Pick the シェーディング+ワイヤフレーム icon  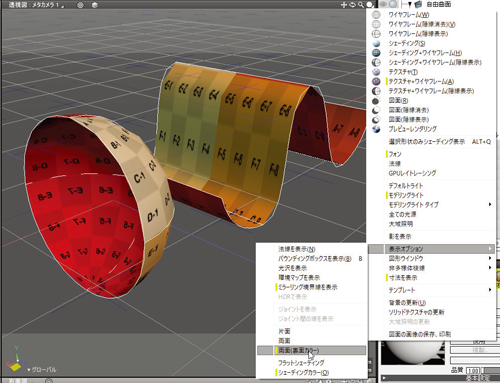click(376, 53)
